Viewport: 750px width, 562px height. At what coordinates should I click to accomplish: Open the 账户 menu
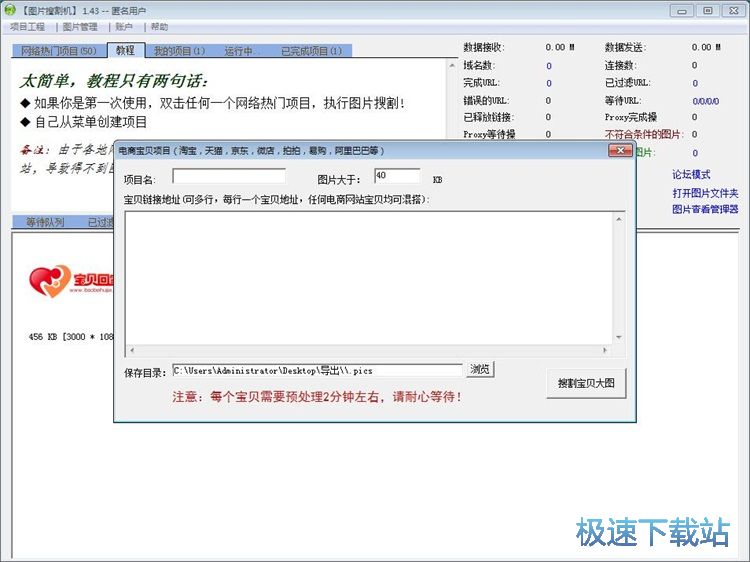124,27
